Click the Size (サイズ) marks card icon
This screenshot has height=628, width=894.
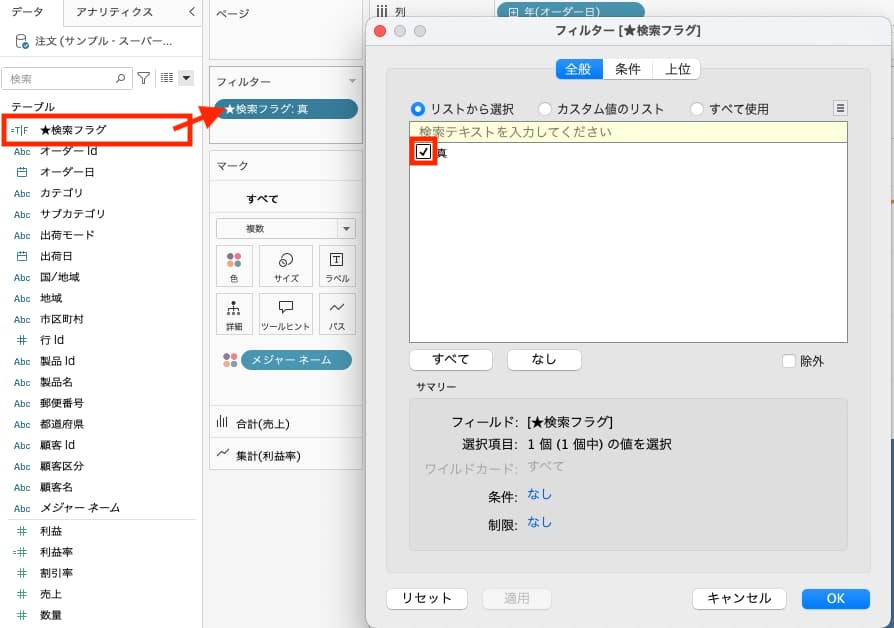(286, 266)
